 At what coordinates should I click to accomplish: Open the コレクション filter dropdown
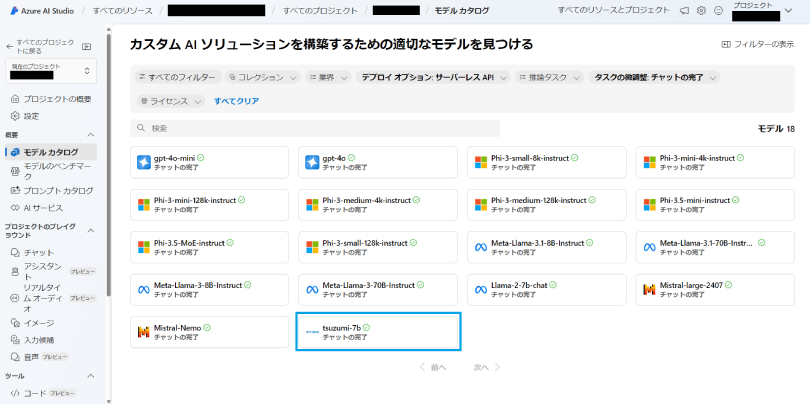coord(262,77)
